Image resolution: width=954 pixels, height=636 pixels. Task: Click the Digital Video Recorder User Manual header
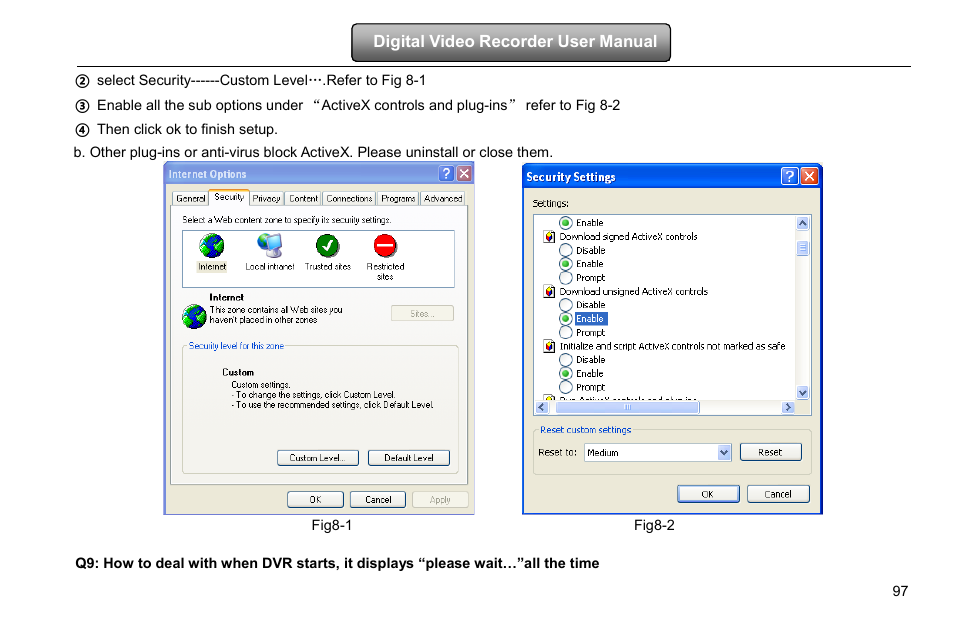[511, 42]
